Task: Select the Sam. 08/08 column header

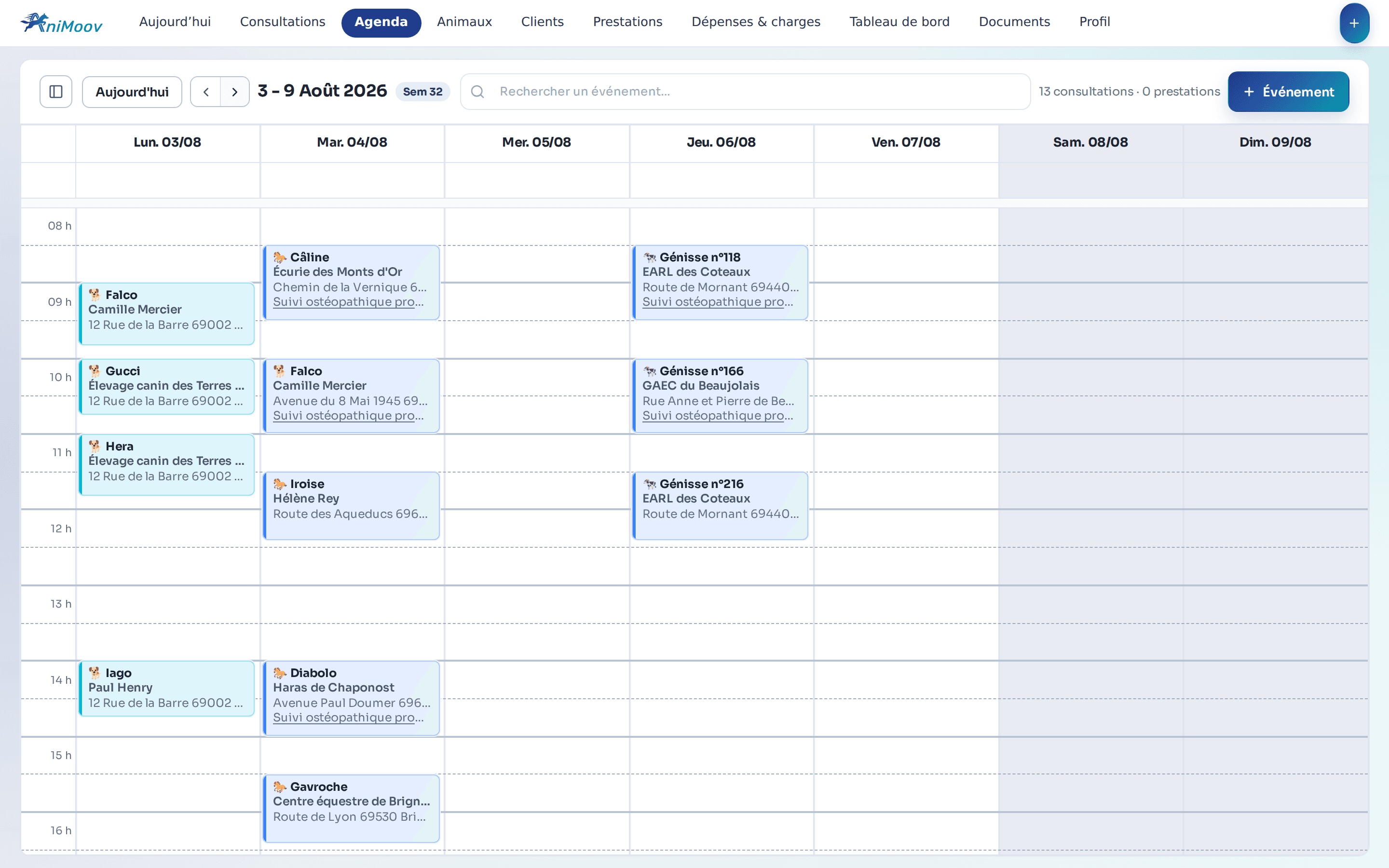Action: click(1090, 142)
